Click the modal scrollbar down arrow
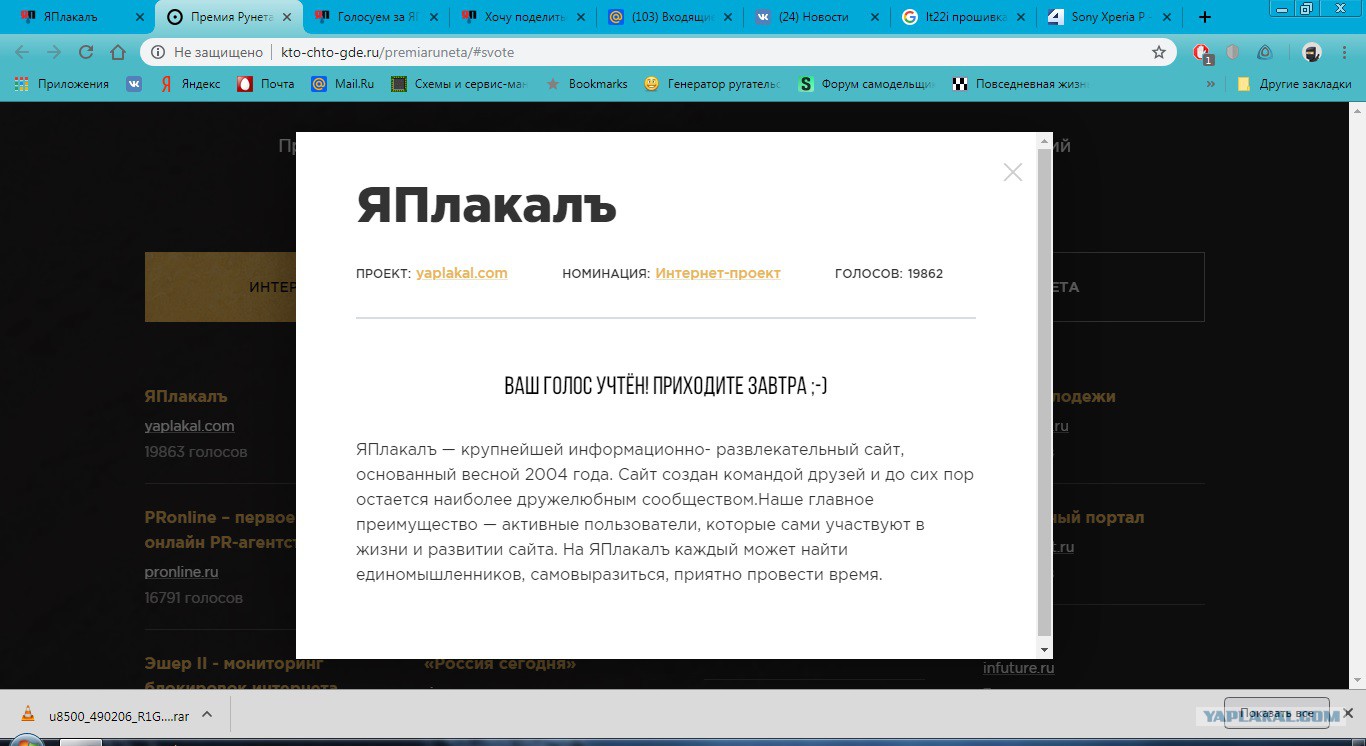The width and height of the screenshot is (1366, 746). point(1045,651)
